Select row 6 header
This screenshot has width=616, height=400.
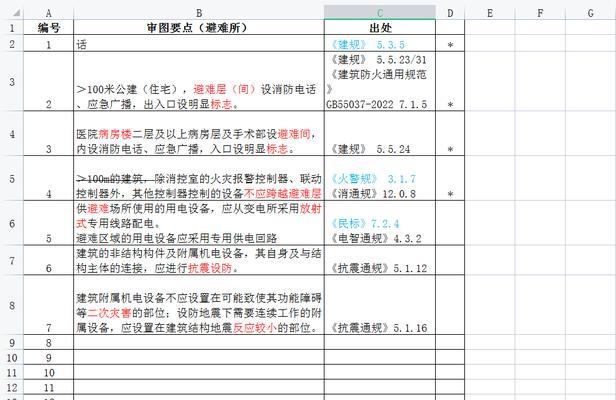(x=12, y=223)
